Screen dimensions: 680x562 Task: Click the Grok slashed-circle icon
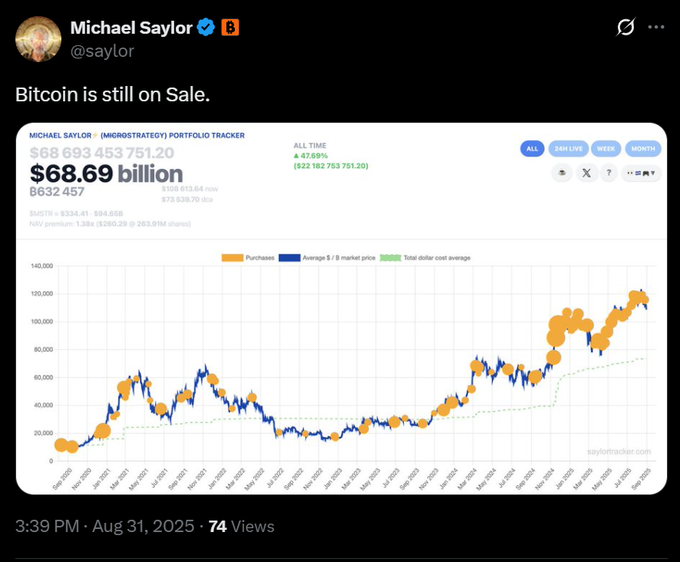click(x=625, y=27)
